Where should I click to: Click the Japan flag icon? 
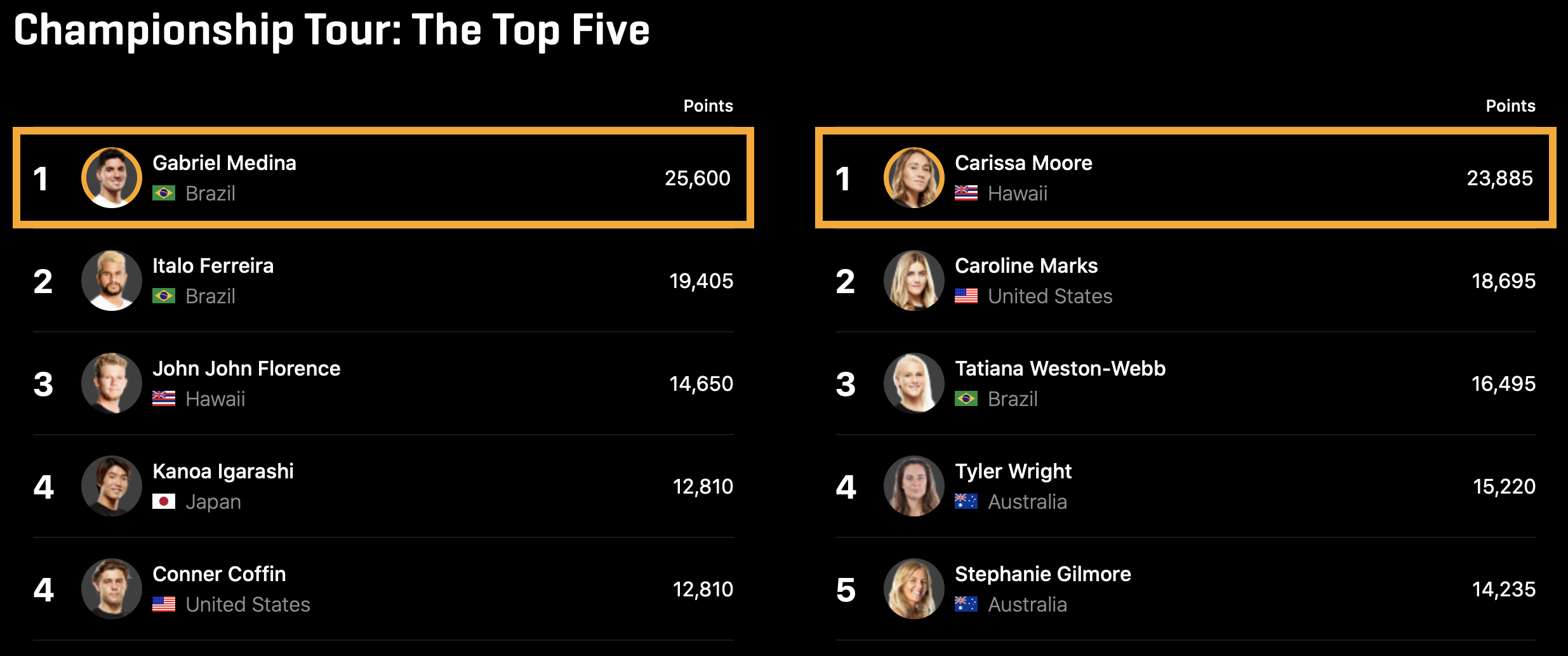(x=164, y=502)
